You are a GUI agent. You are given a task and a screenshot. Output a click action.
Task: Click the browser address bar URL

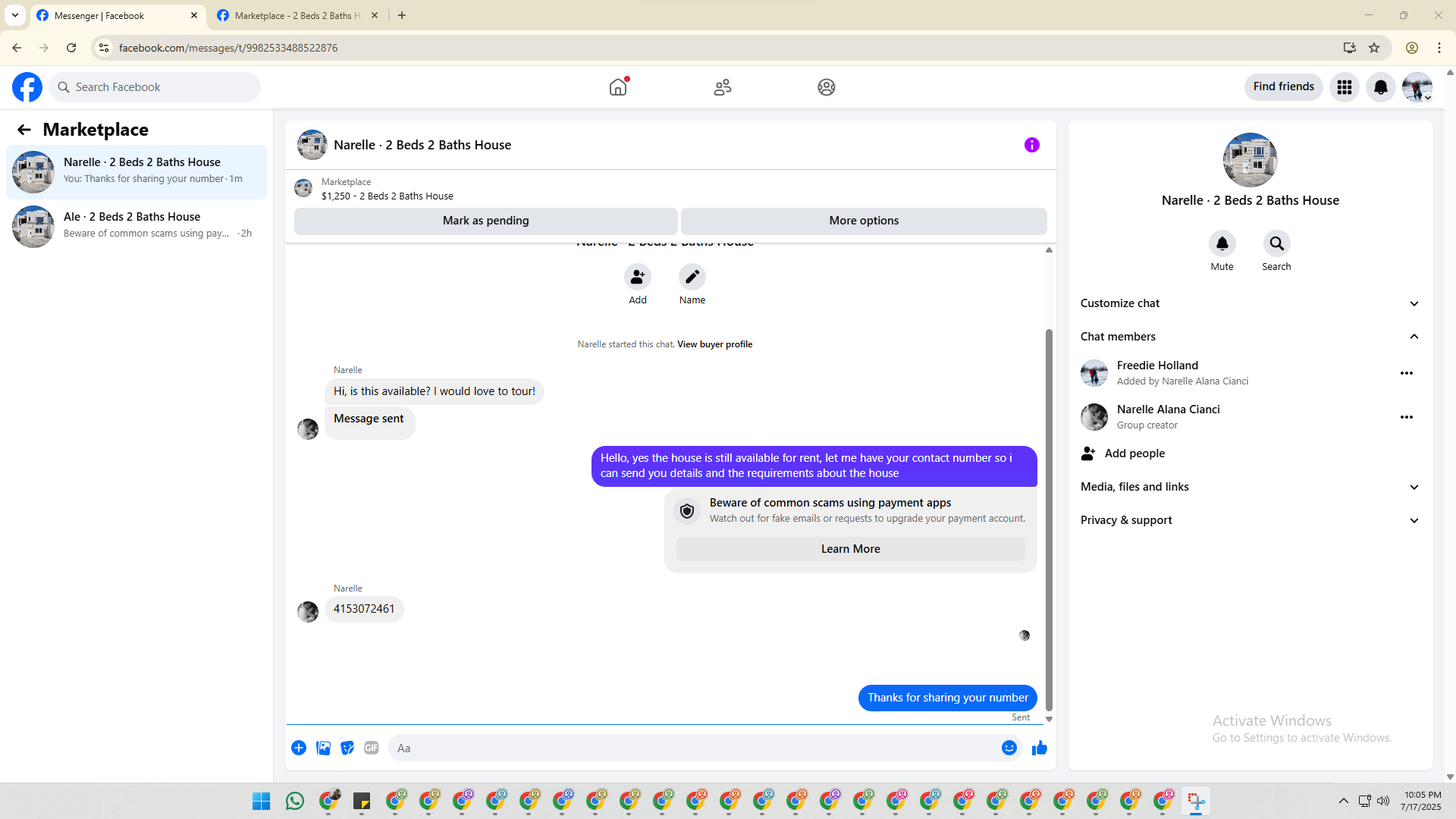point(228,48)
